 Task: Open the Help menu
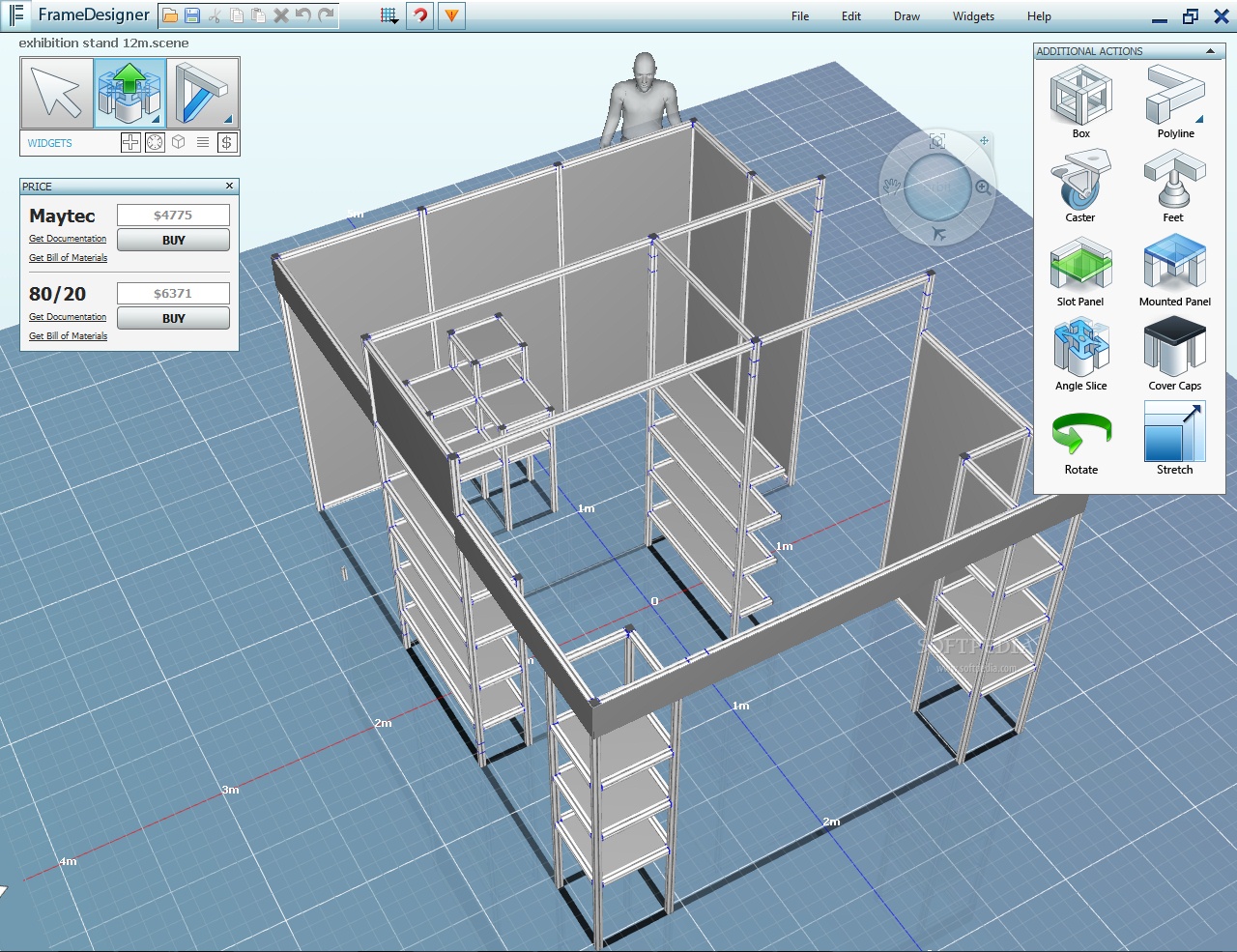coord(1039,16)
